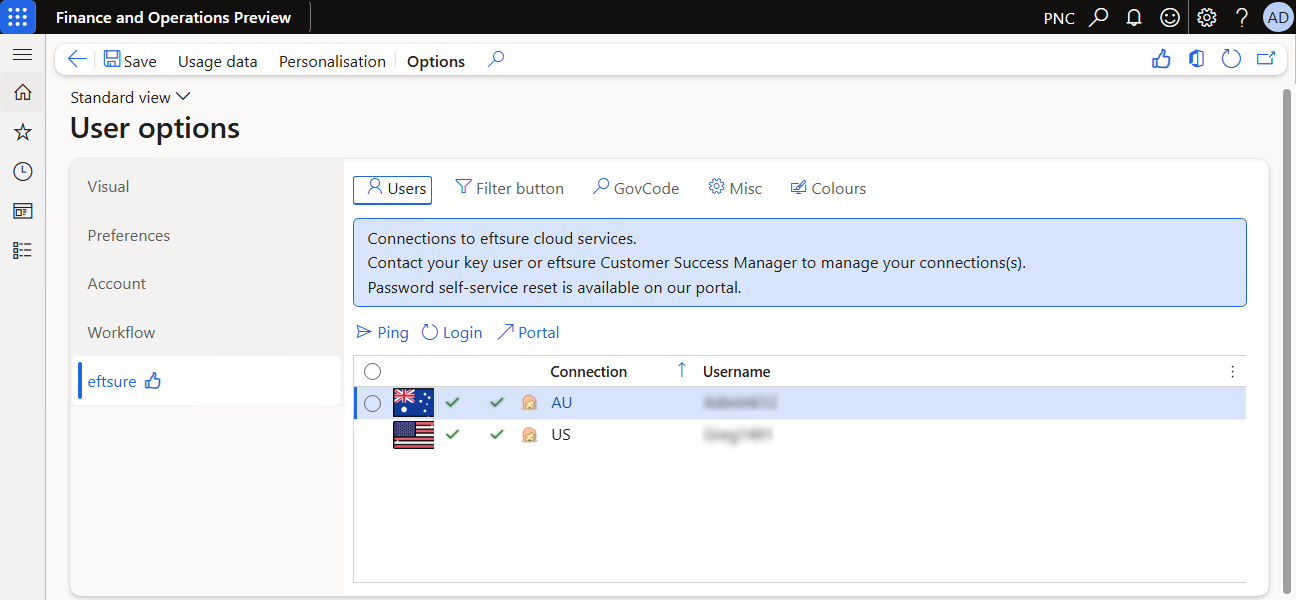Click the Australian flag in the AU row
This screenshot has width=1296, height=600.
(413, 402)
